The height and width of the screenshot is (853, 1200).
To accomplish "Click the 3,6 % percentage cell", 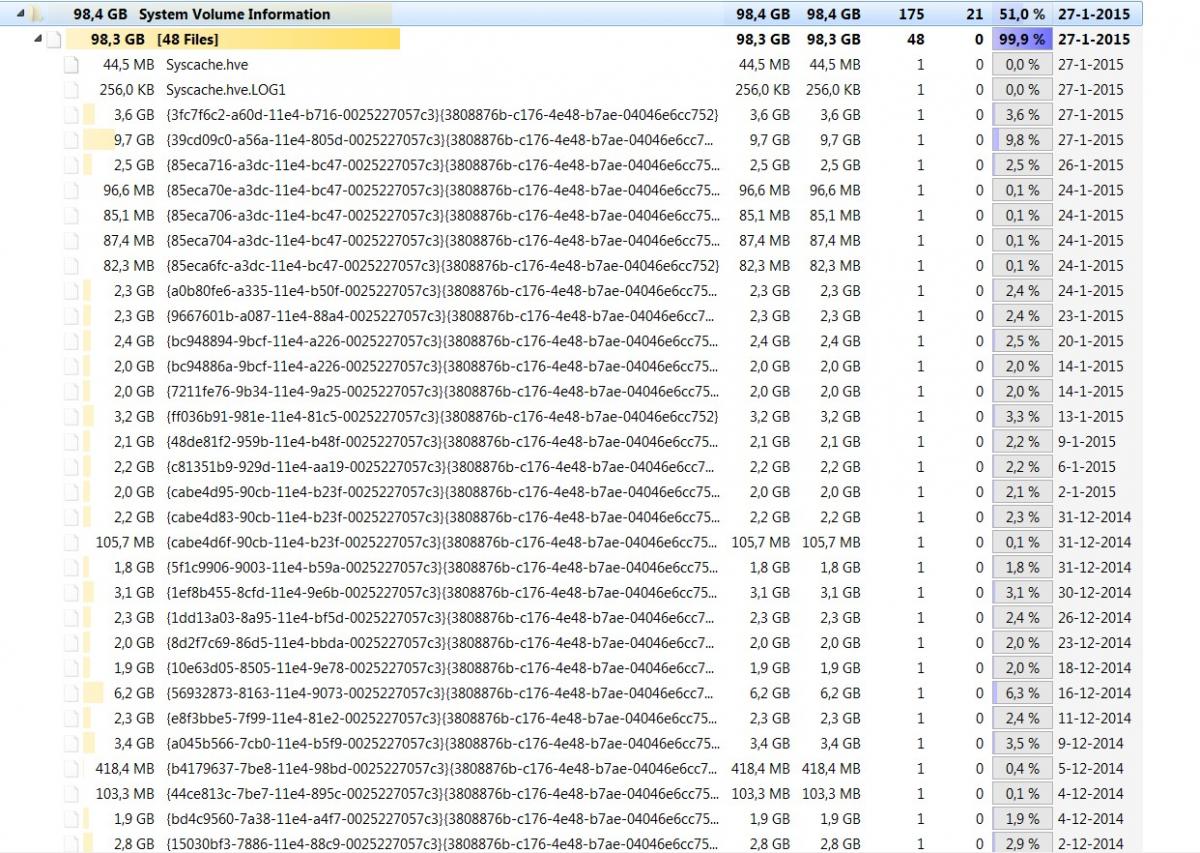I will coord(1021,115).
